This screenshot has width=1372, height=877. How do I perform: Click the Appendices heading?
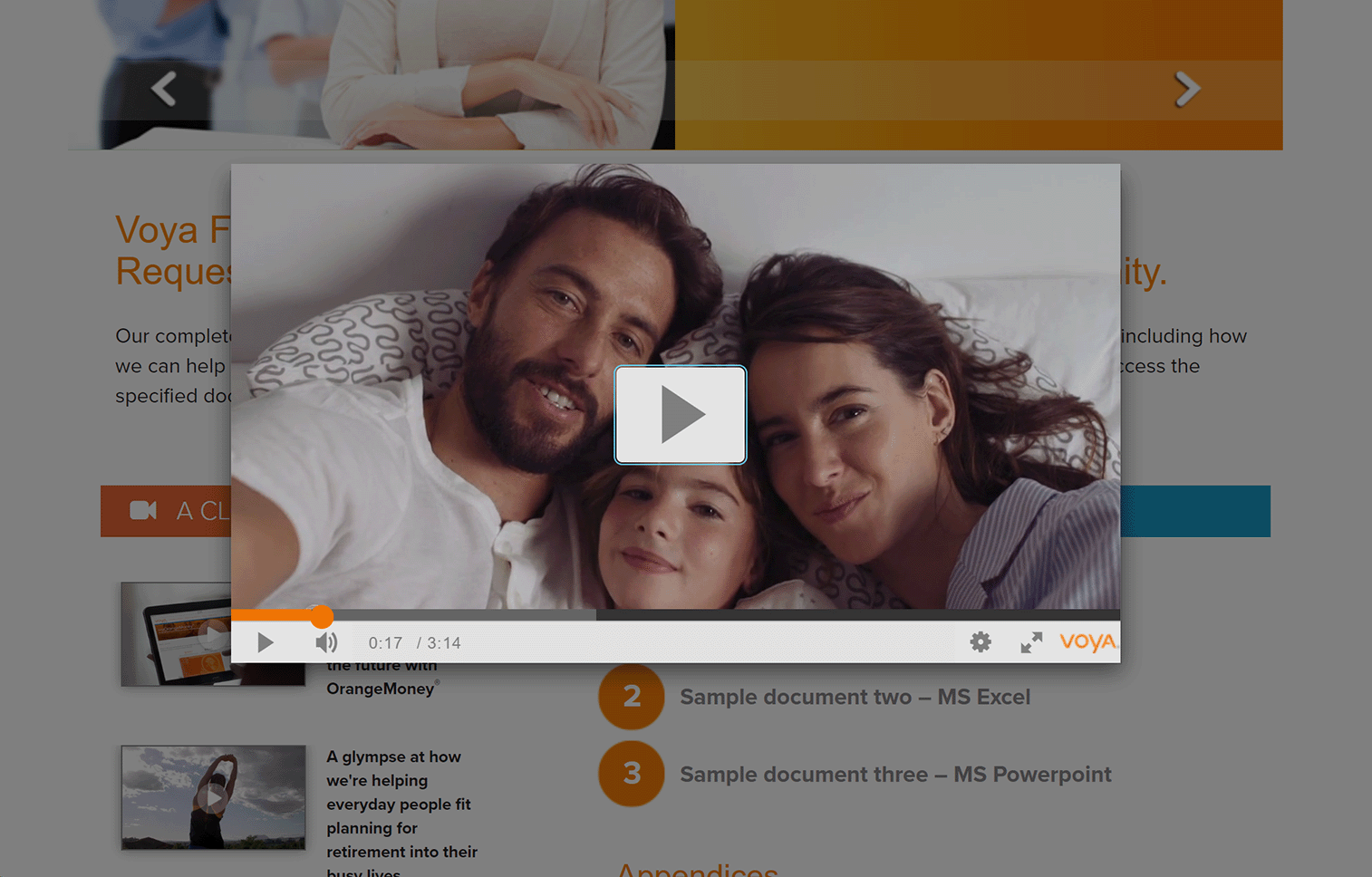pyautogui.click(x=697, y=870)
